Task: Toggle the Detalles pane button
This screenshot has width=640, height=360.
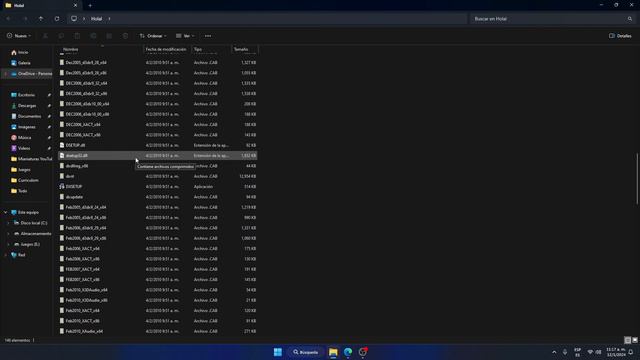Action: click(x=620, y=36)
